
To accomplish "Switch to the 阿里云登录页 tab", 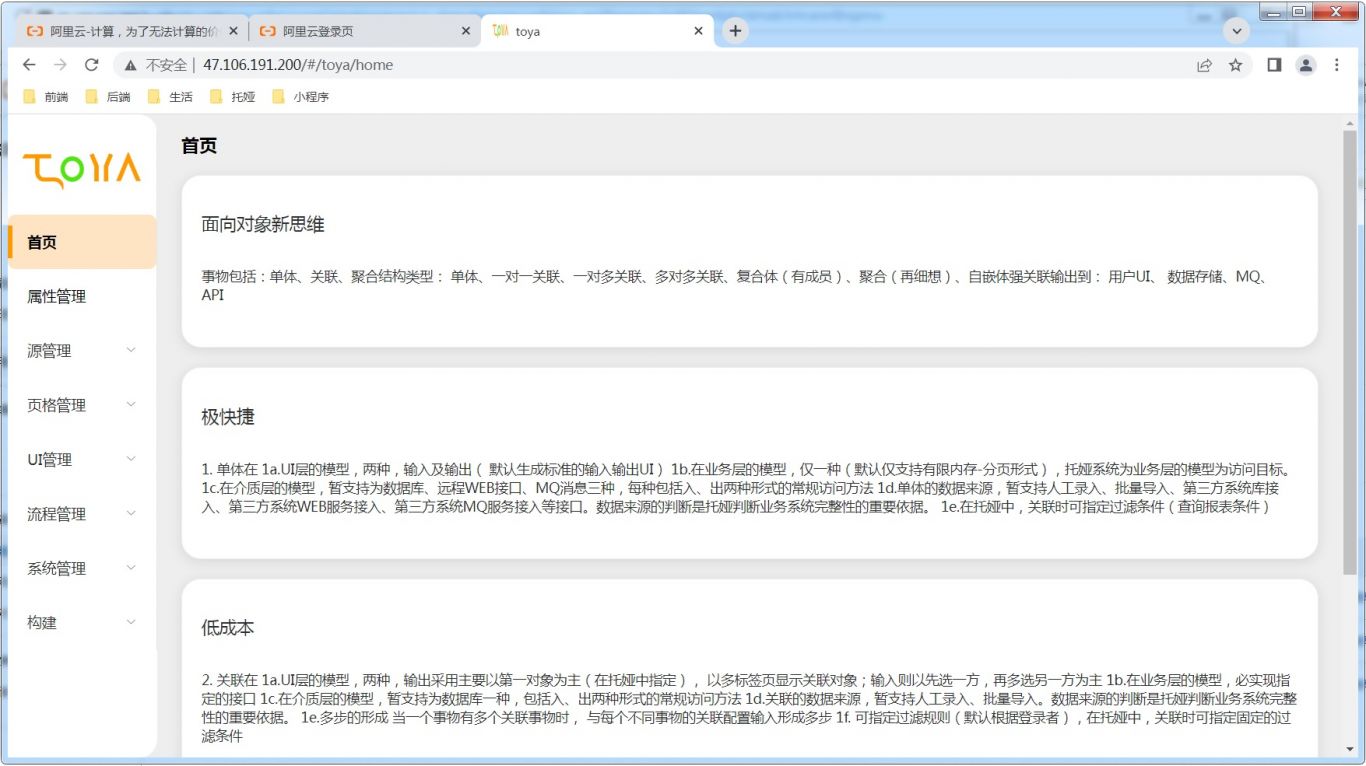I will [364, 31].
